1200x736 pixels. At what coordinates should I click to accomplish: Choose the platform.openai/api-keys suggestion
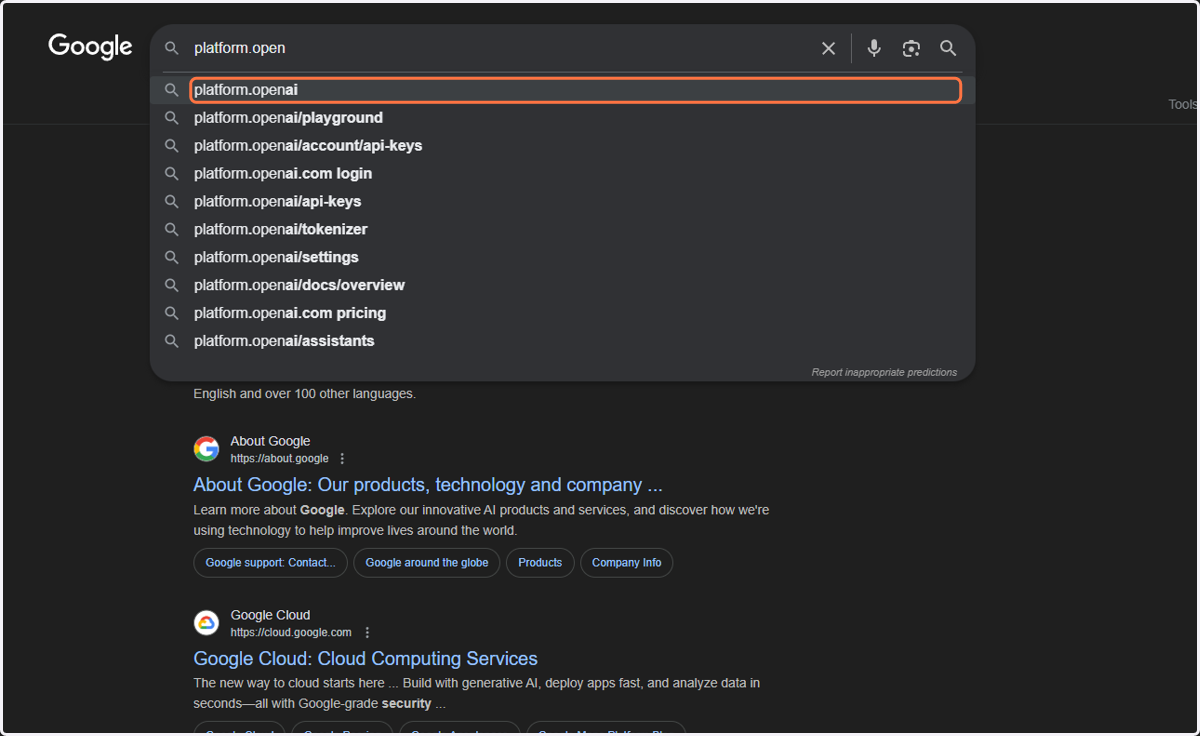[x=562, y=202]
